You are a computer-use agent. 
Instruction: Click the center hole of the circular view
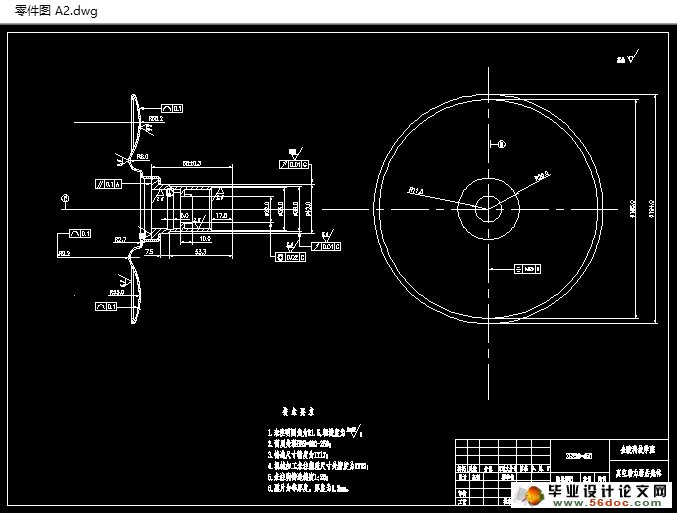488,208
